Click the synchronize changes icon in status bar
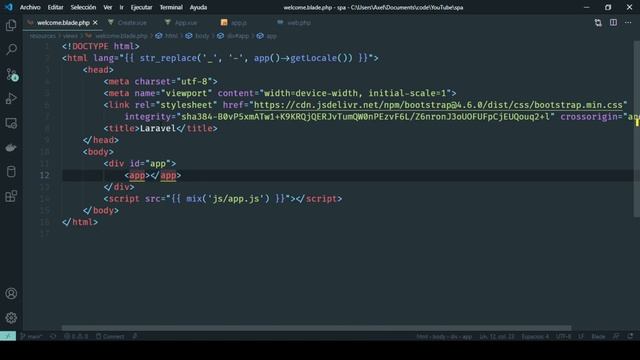This screenshot has height=360, width=640. (53, 336)
